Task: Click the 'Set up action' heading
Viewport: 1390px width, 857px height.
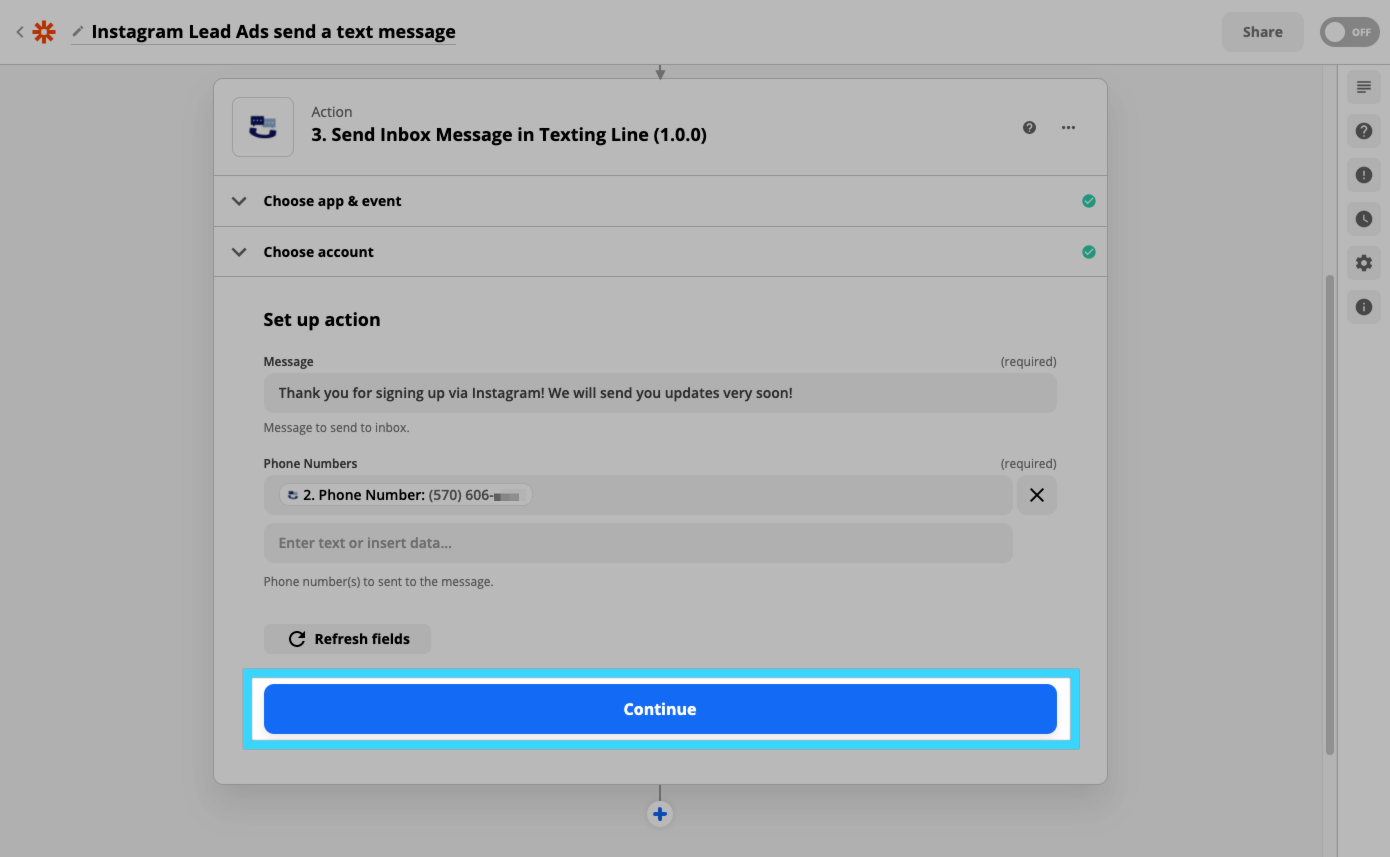Action: click(322, 320)
